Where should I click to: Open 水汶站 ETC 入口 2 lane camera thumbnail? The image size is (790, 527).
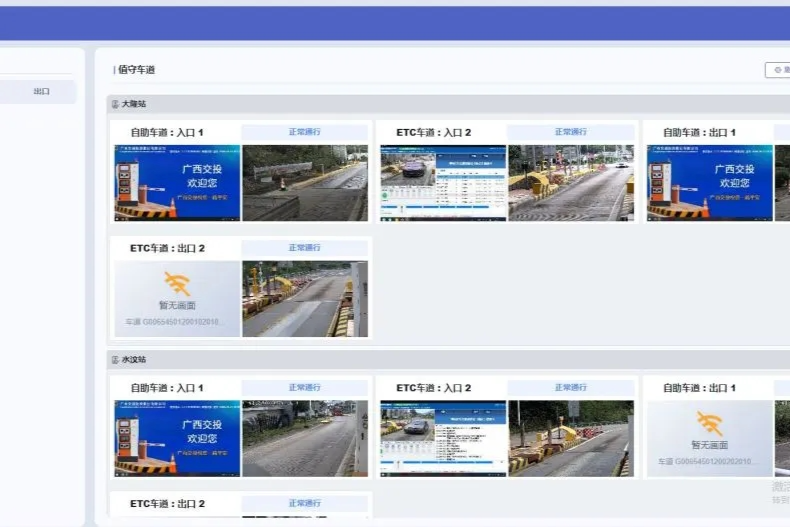pyautogui.click(x=571, y=438)
